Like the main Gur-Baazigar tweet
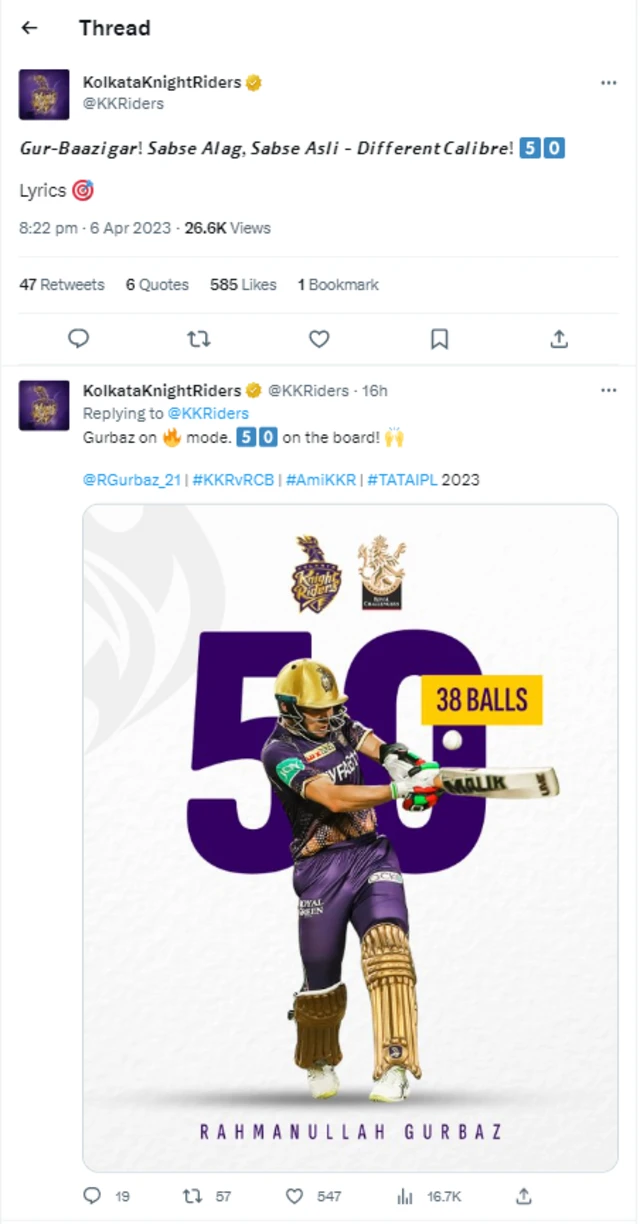640x1224 pixels. coord(319,339)
